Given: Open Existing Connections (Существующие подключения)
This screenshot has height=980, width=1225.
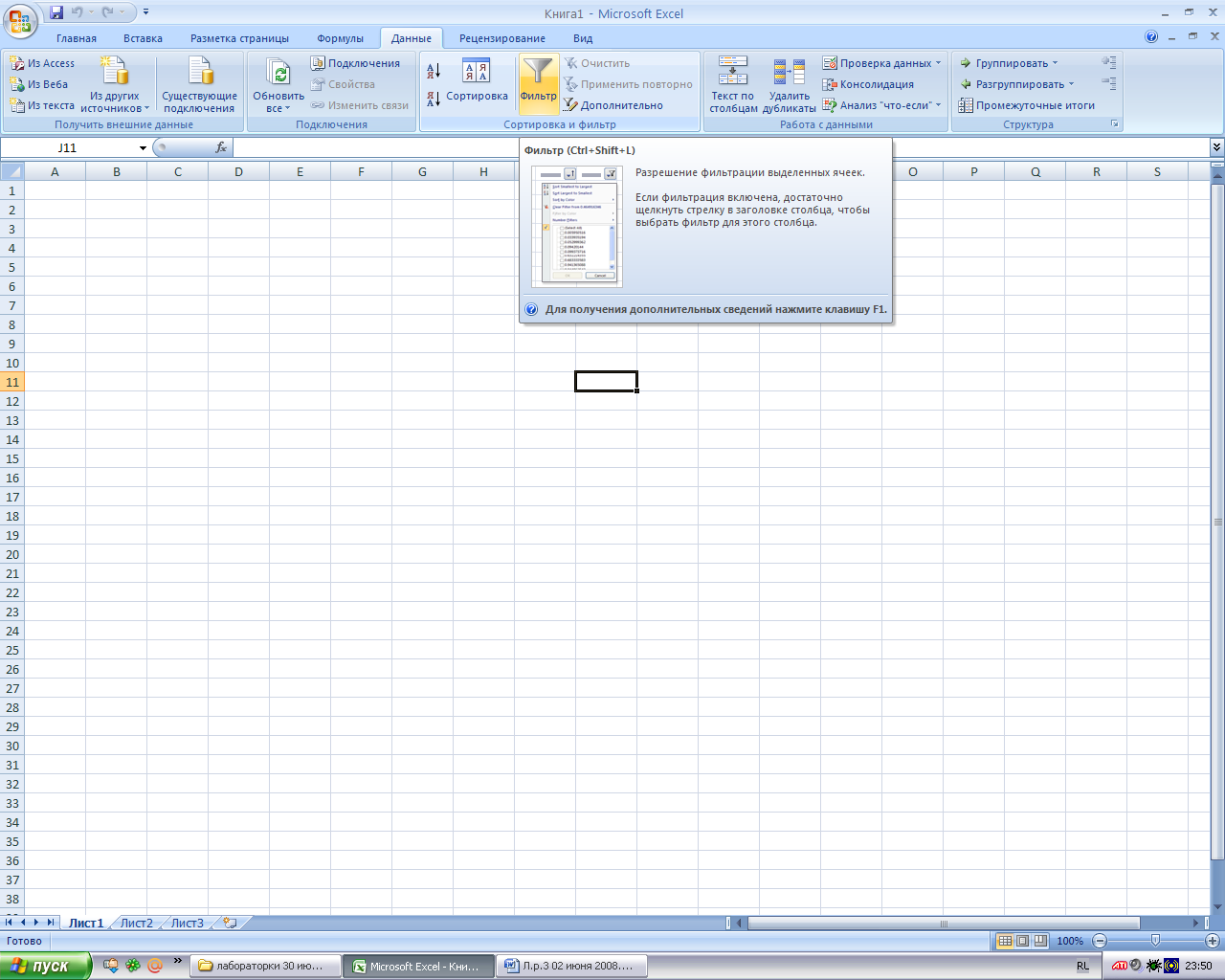Looking at the screenshot, I should 199,84.
